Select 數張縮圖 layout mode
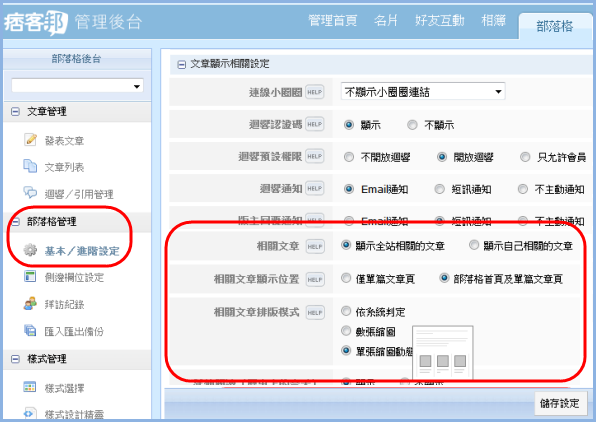Viewport: 596px width, 422px height. (346, 331)
